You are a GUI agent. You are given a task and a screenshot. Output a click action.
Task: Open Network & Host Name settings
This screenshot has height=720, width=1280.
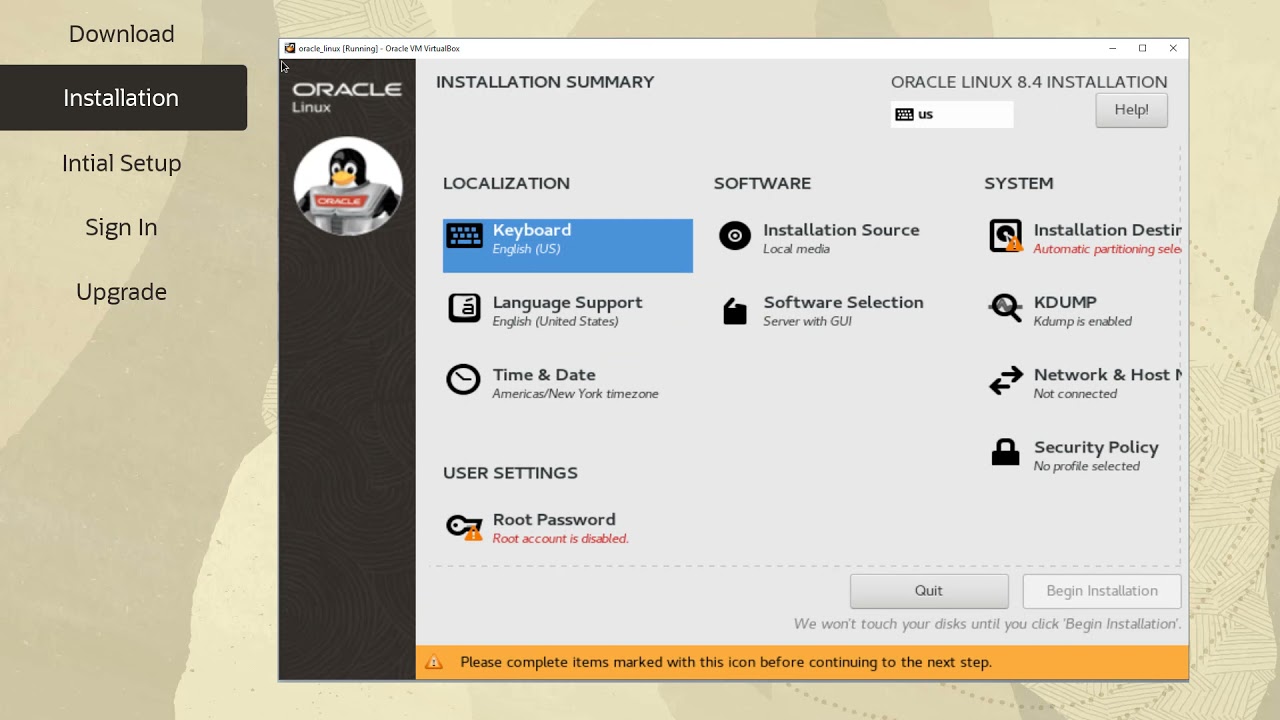[1084, 383]
